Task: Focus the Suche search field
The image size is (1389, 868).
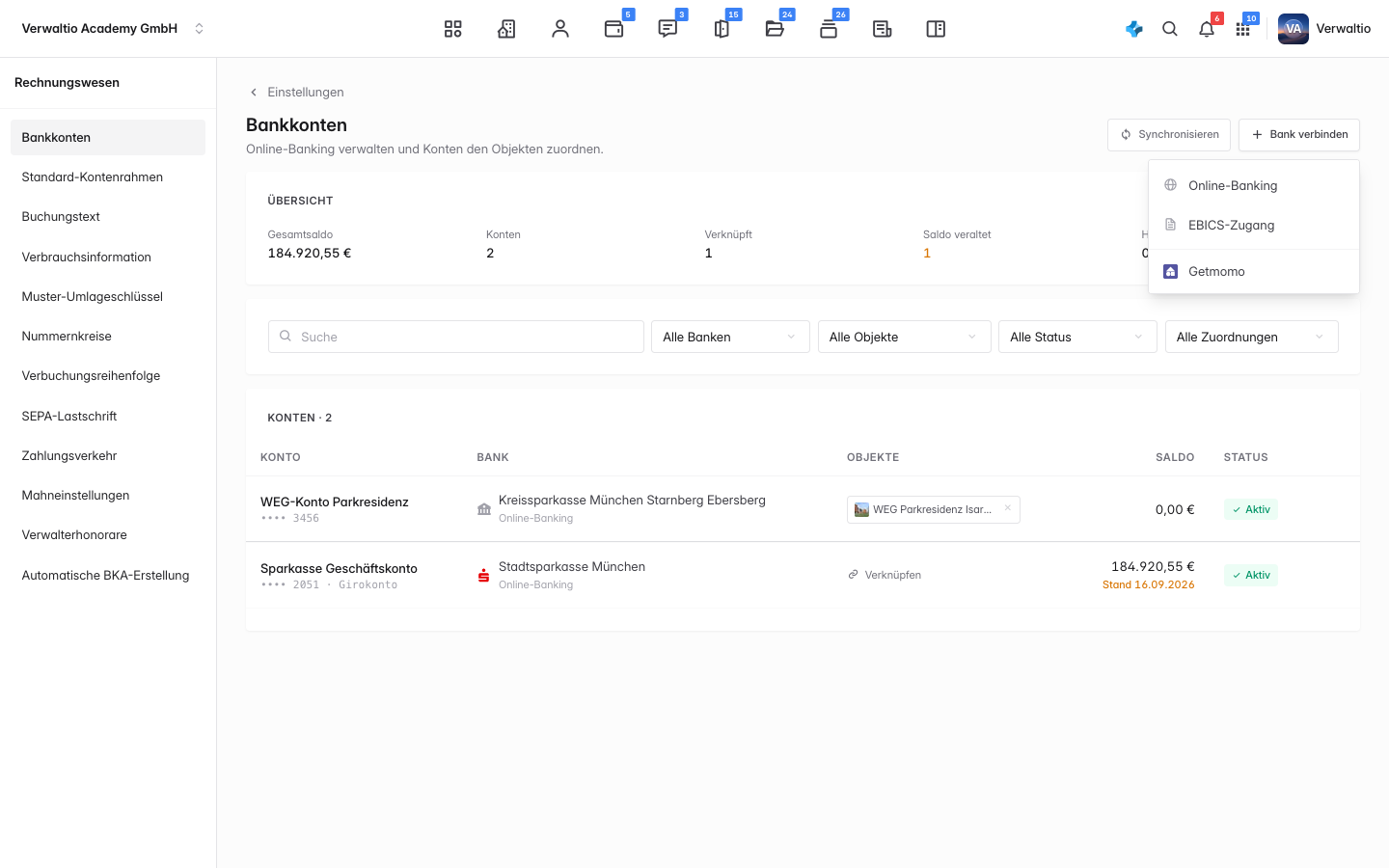Action: (x=456, y=337)
